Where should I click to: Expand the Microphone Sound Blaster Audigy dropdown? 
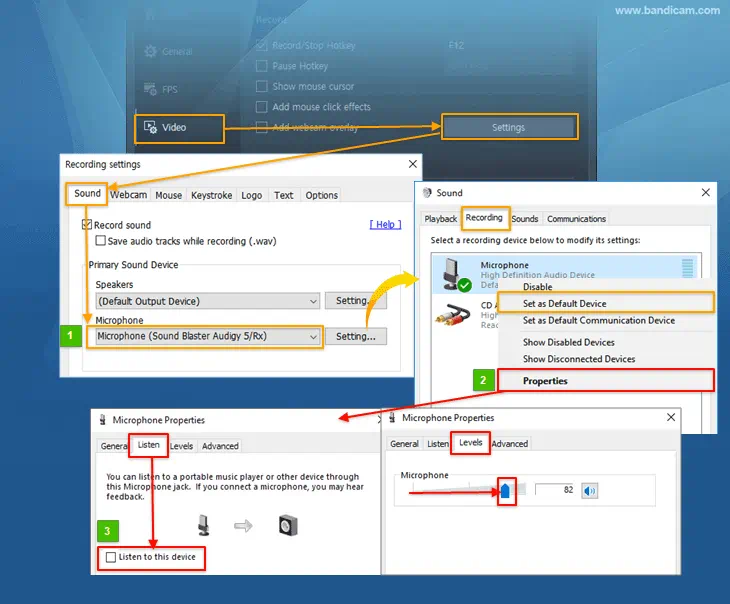click(208, 337)
